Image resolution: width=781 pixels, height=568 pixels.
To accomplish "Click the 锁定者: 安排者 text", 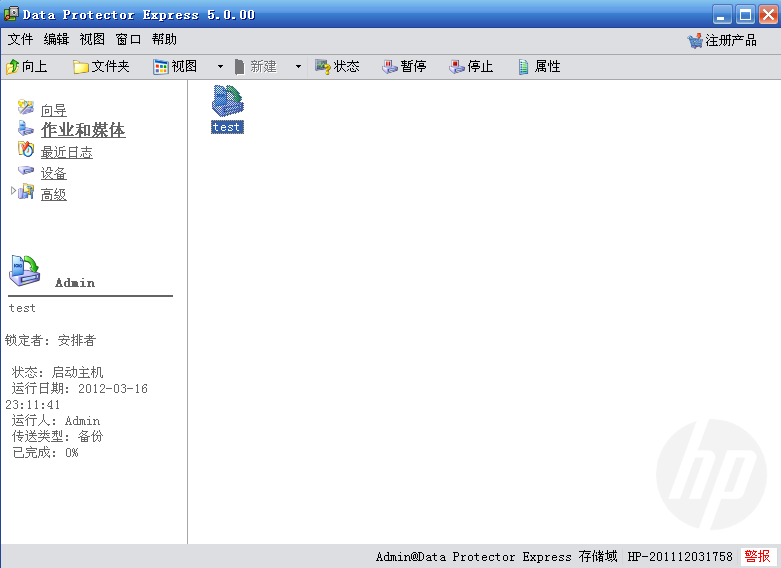I will [x=50, y=340].
